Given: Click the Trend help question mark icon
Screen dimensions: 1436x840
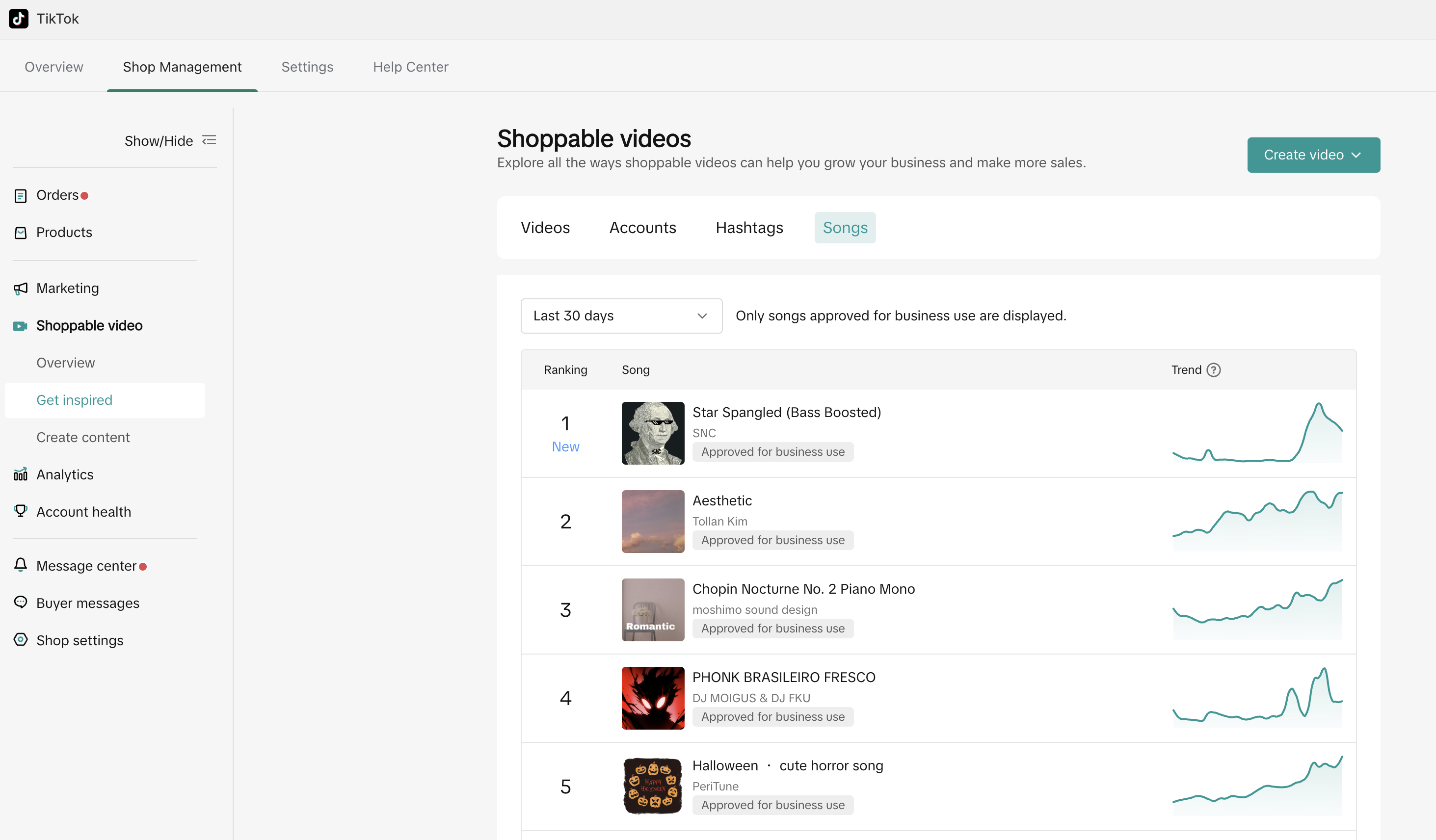Looking at the screenshot, I should (x=1214, y=370).
